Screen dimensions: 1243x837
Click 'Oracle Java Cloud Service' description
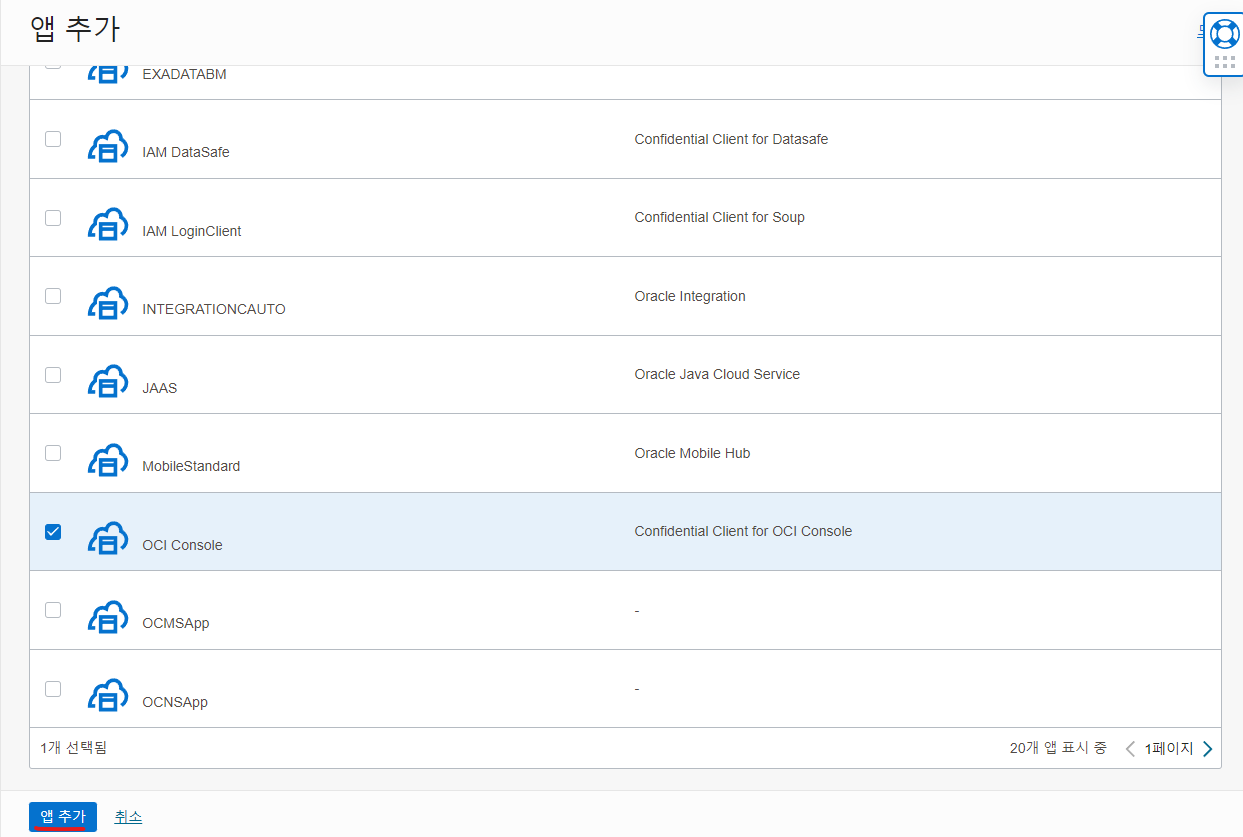coord(717,374)
